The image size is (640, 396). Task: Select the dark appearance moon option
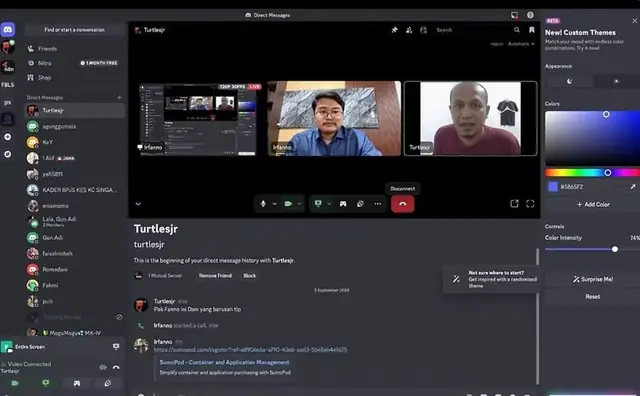click(569, 81)
